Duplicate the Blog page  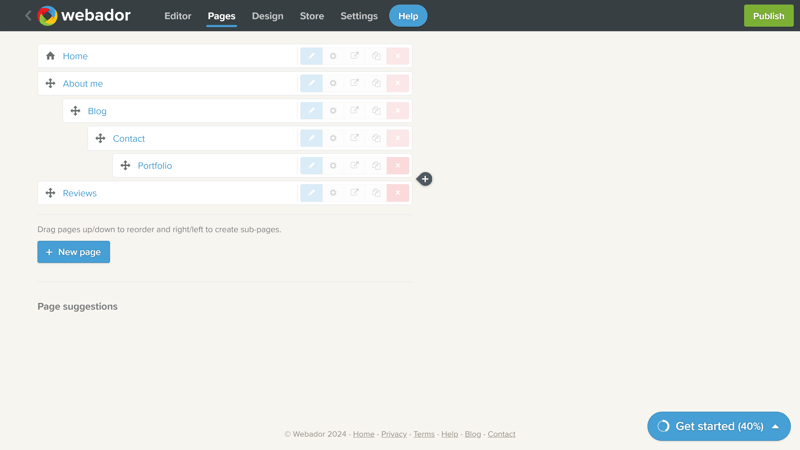(x=376, y=111)
